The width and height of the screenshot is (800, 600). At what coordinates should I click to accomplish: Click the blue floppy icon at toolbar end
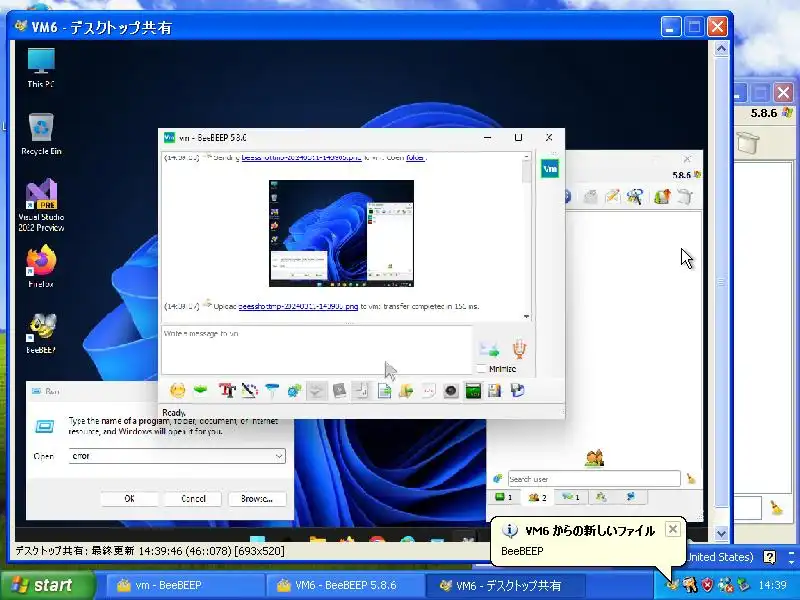[x=517, y=391]
